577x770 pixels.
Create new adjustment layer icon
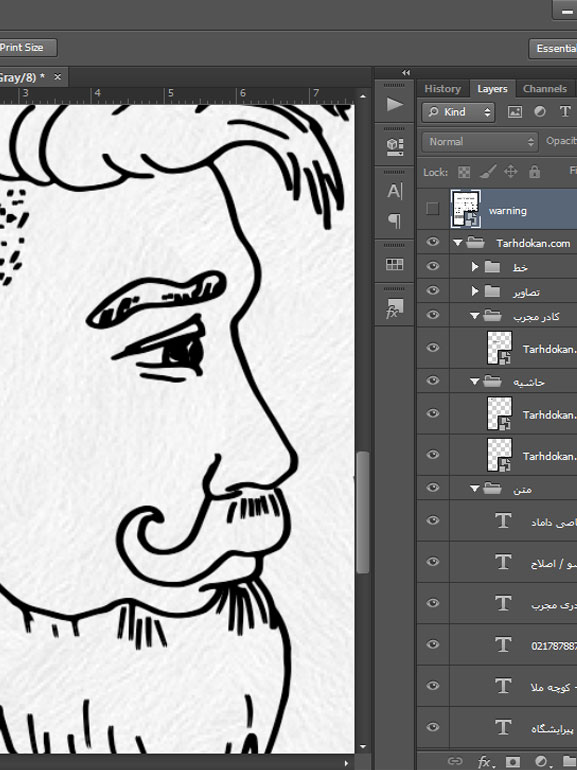[542, 762]
